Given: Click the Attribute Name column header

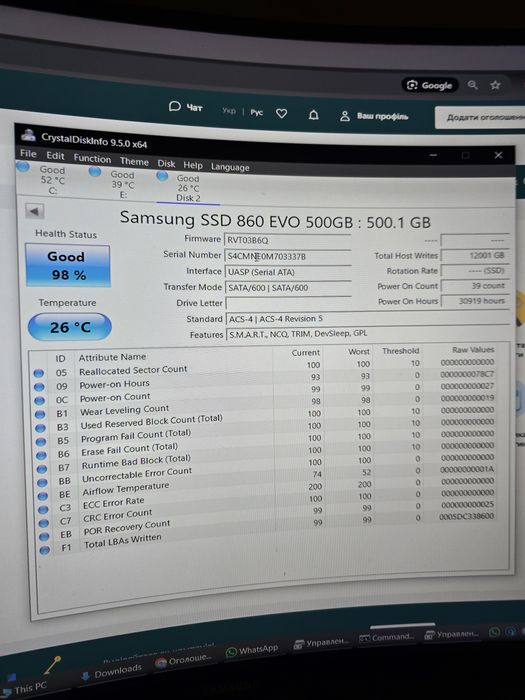Looking at the screenshot, I should point(112,357).
